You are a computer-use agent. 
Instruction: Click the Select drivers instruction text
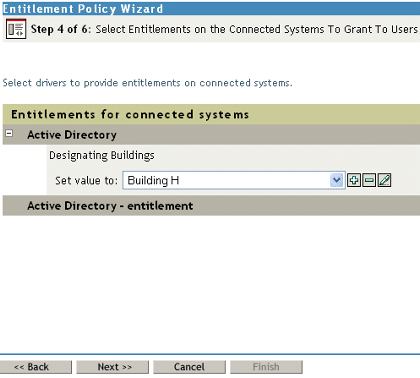click(x=148, y=83)
